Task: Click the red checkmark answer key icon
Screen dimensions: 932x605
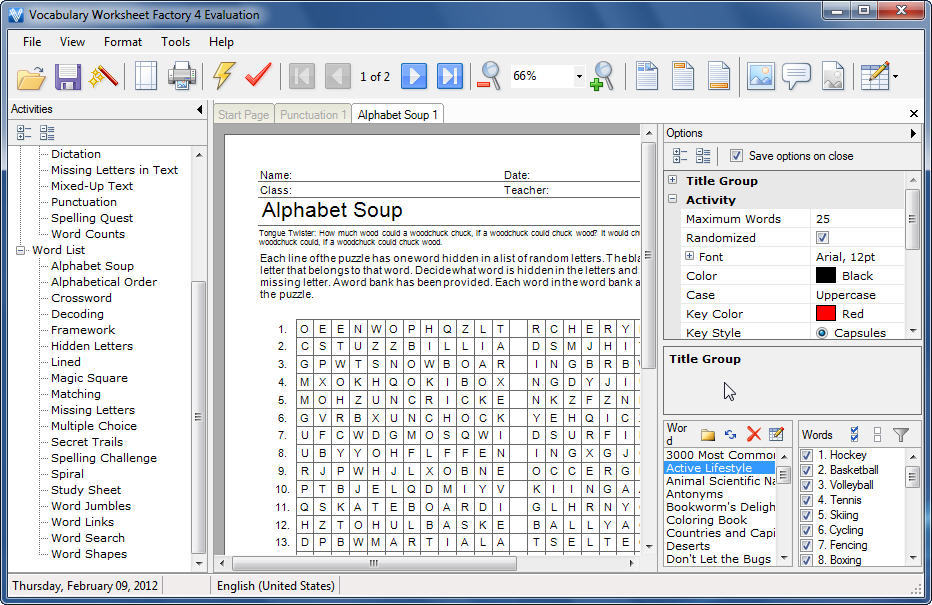Action: point(258,76)
